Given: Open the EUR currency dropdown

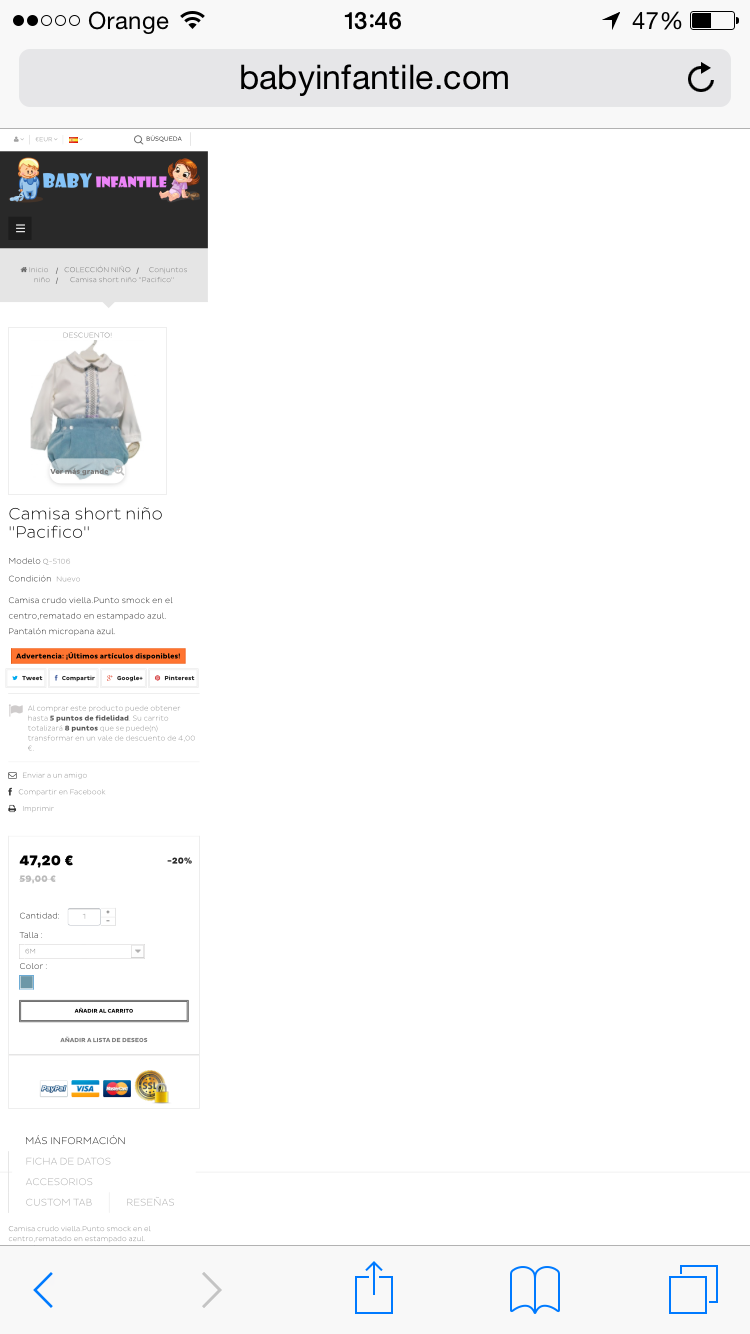Looking at the screenshot, I should pyautogui.click(x=46, y=140).
